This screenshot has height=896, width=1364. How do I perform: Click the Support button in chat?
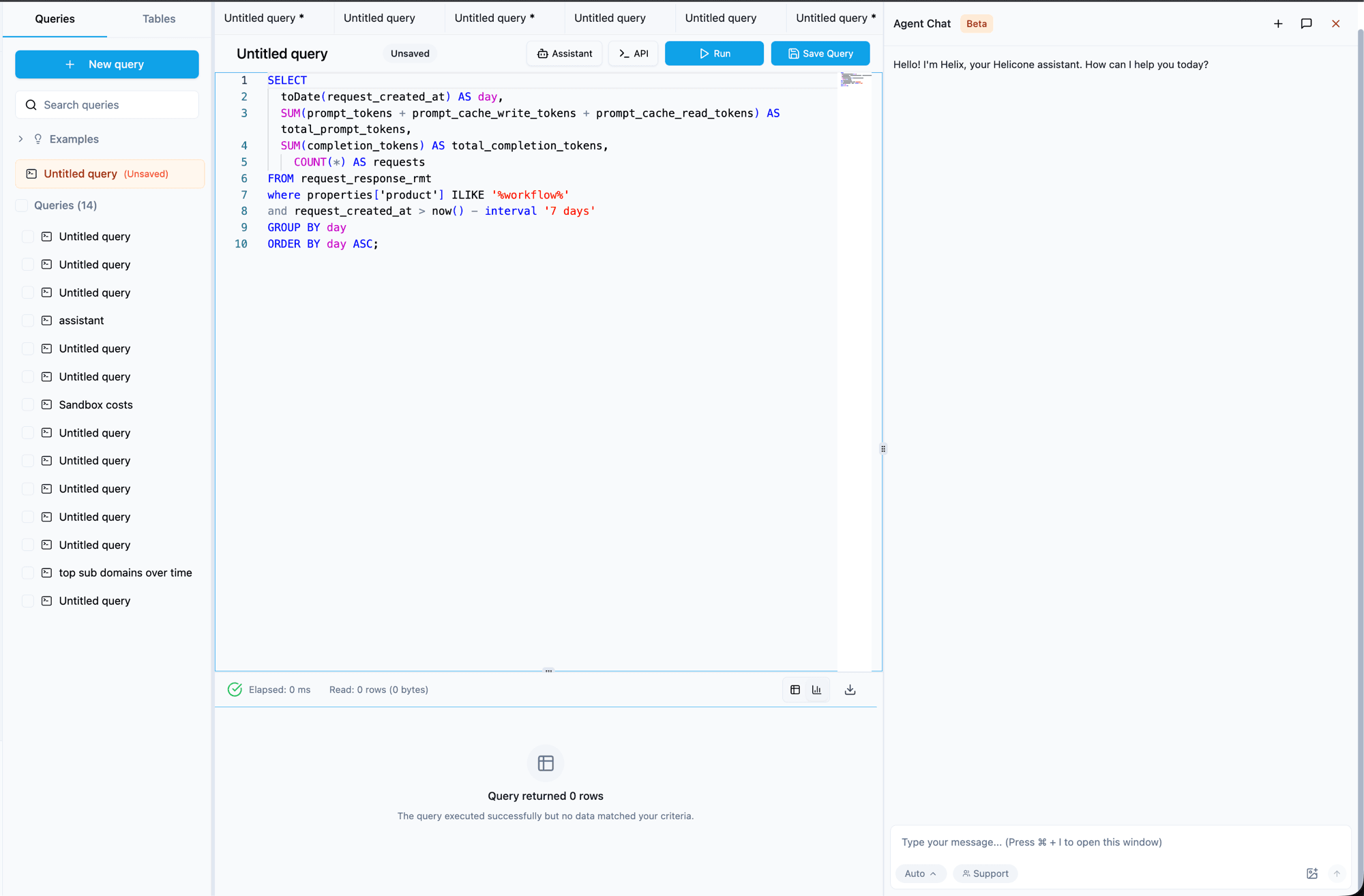tap(985, 873)
